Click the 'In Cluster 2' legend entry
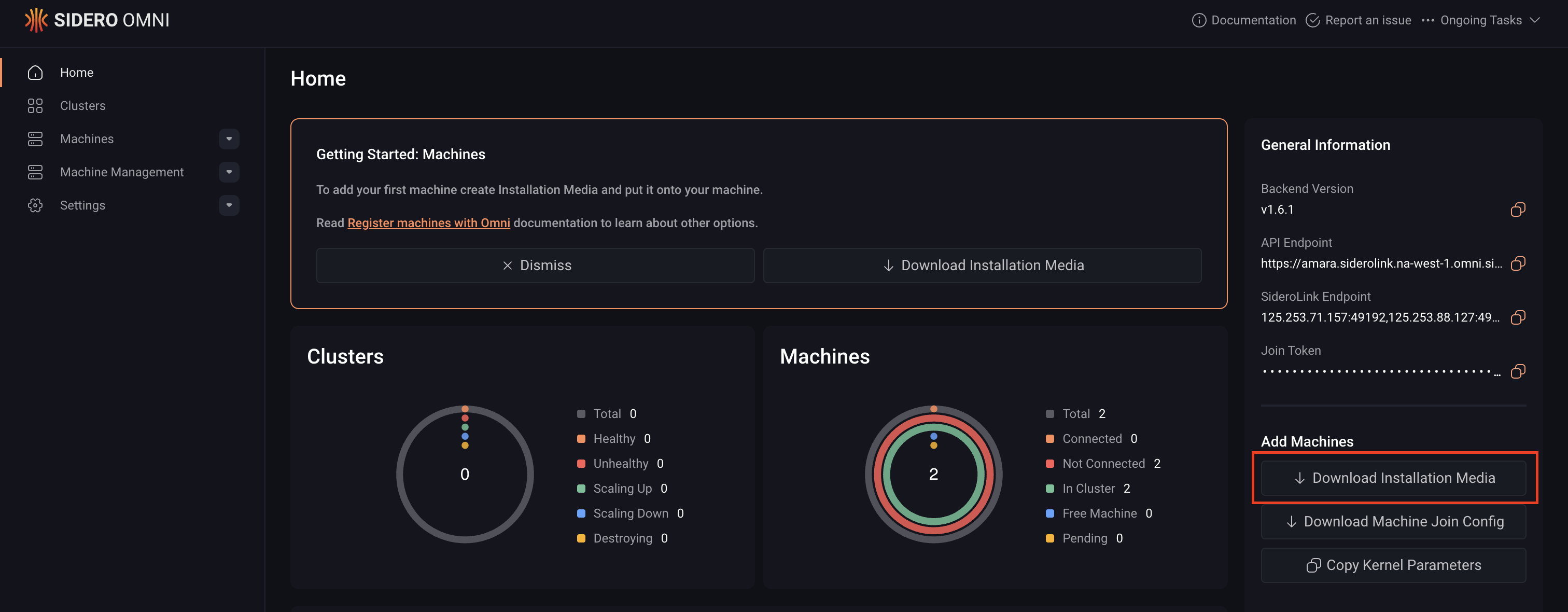This screenshot has height=612, width=1568. coord(1088,489)
